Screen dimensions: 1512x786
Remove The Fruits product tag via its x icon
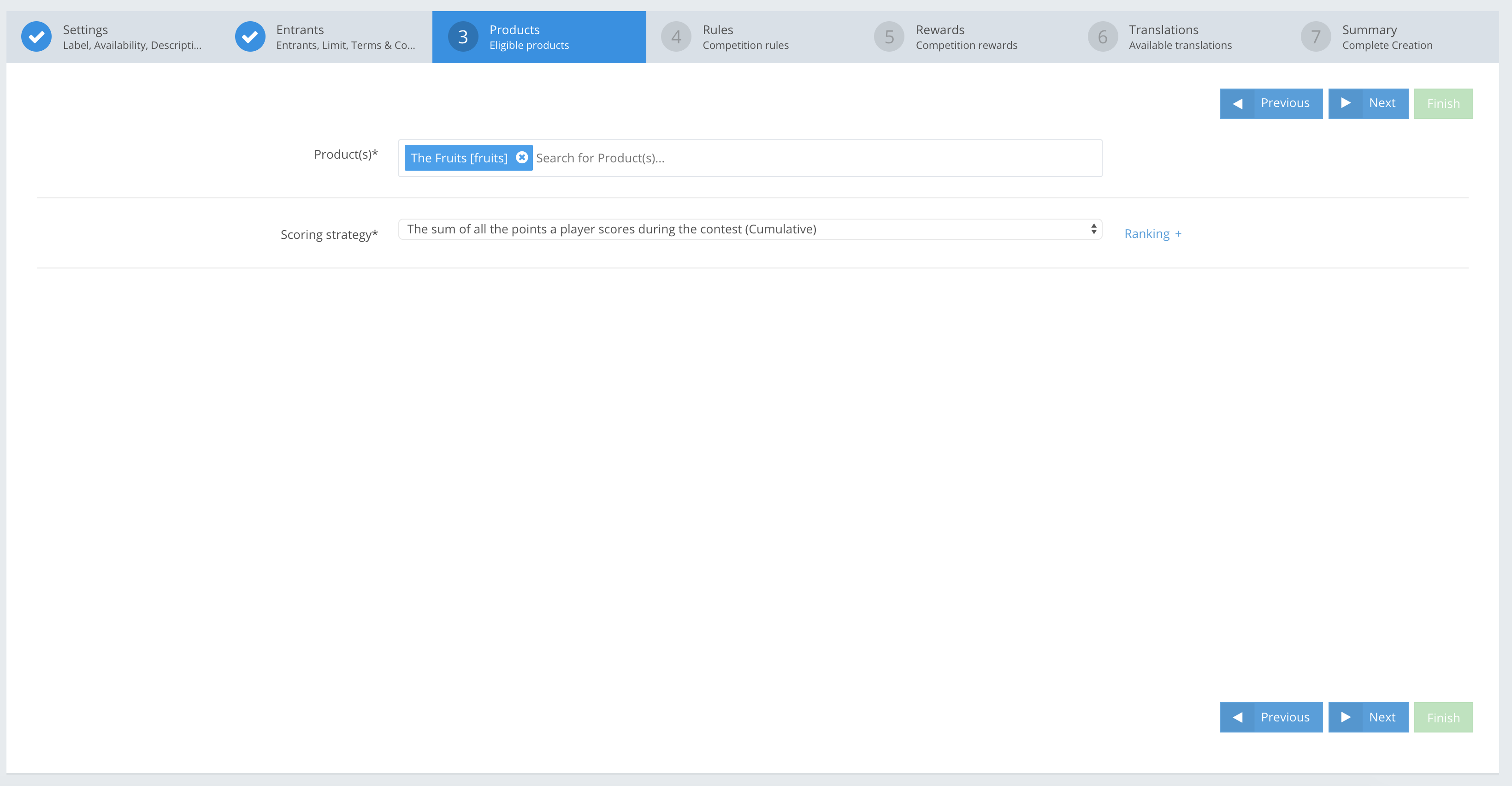[522, 157]
